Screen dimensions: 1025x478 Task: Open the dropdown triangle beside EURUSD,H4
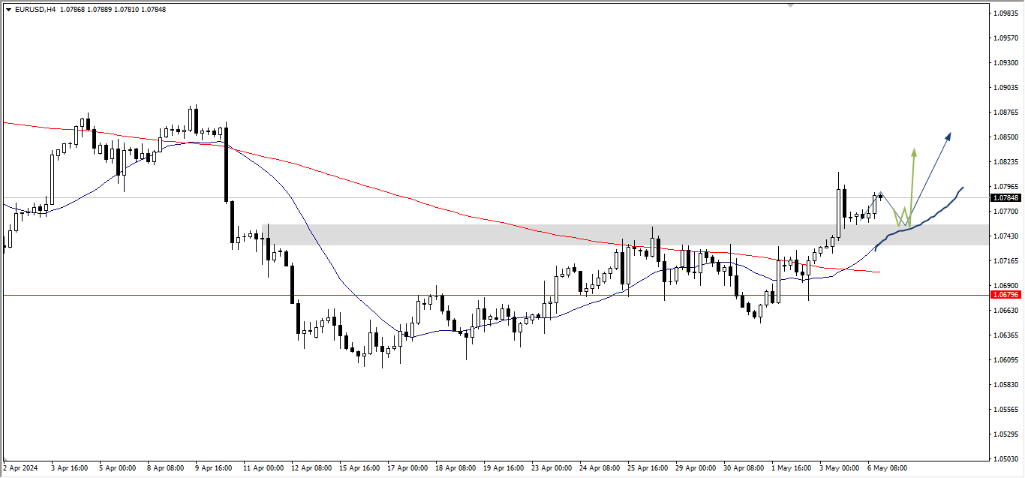click(6, 8)
